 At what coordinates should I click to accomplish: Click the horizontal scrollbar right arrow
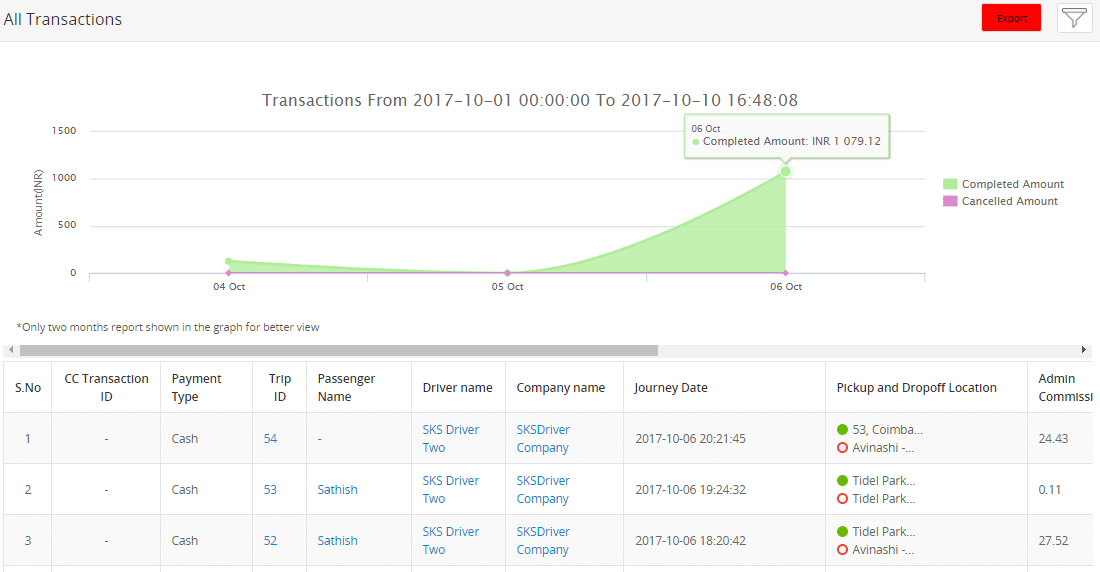tap(1084, 350)
